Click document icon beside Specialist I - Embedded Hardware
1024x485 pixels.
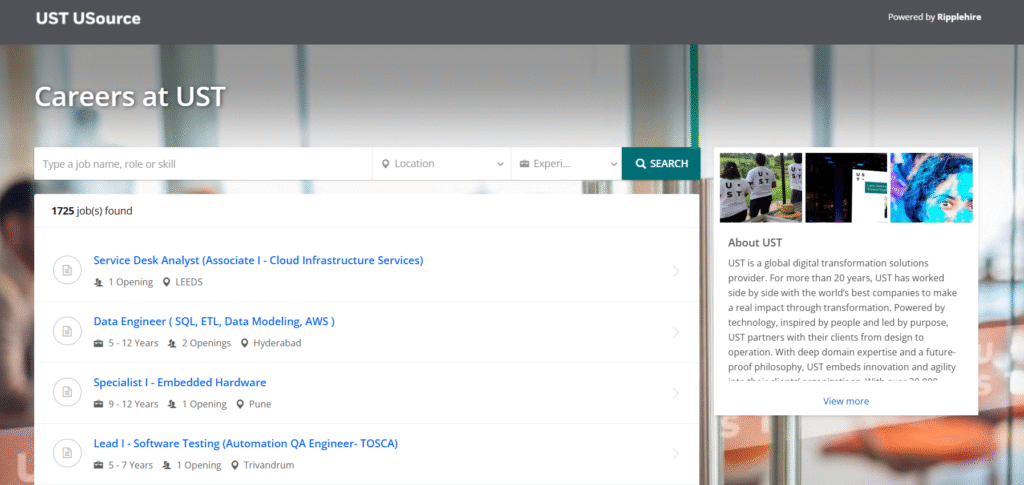[x=67, y=392]
